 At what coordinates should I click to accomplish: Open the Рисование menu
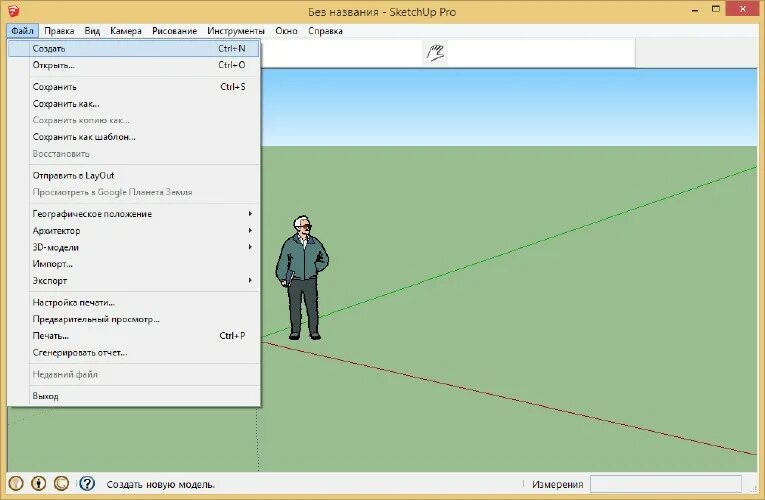click(174, 31)
